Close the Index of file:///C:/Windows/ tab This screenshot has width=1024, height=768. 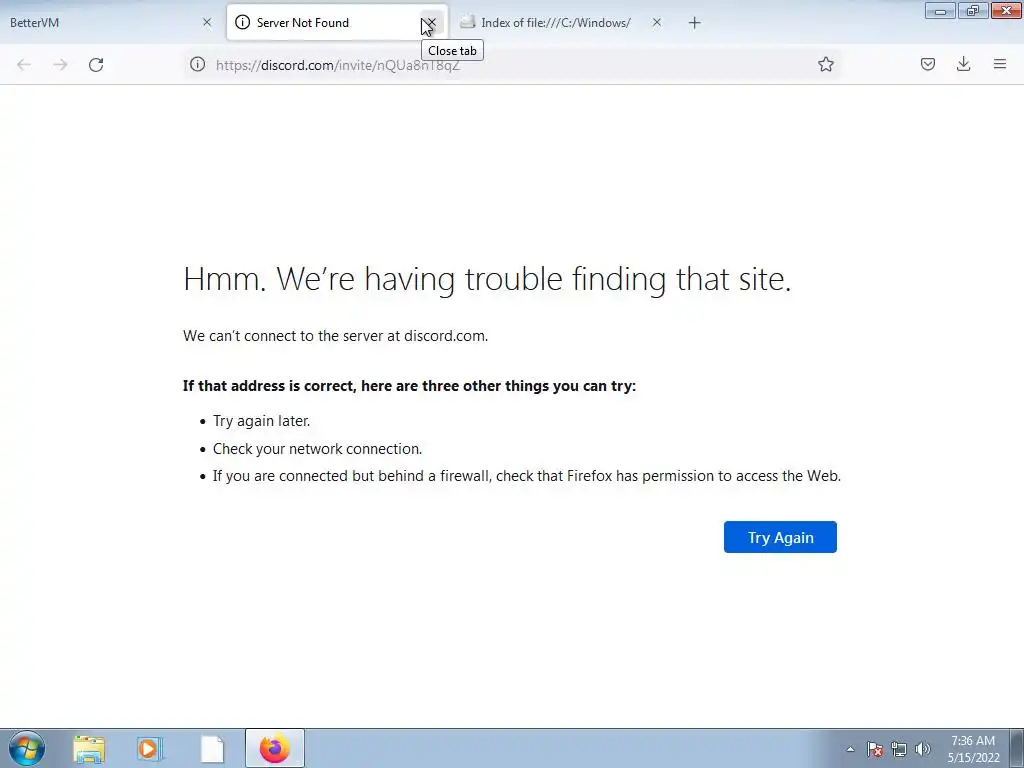[x=656, y=23]
